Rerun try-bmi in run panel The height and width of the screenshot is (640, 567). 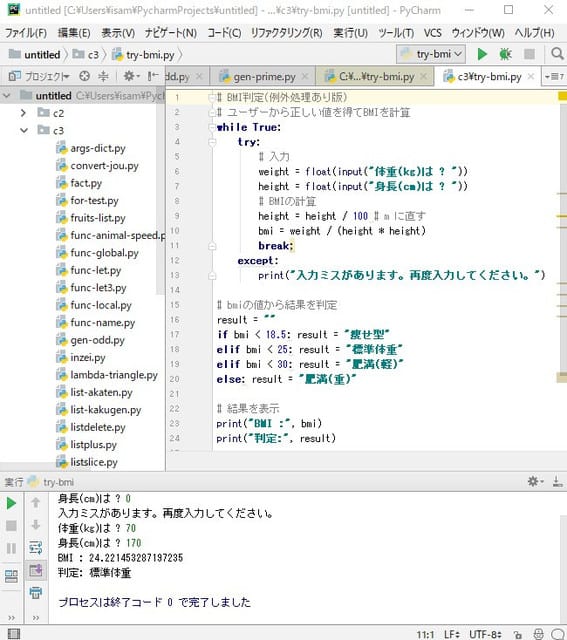click(x=11, y=503)
